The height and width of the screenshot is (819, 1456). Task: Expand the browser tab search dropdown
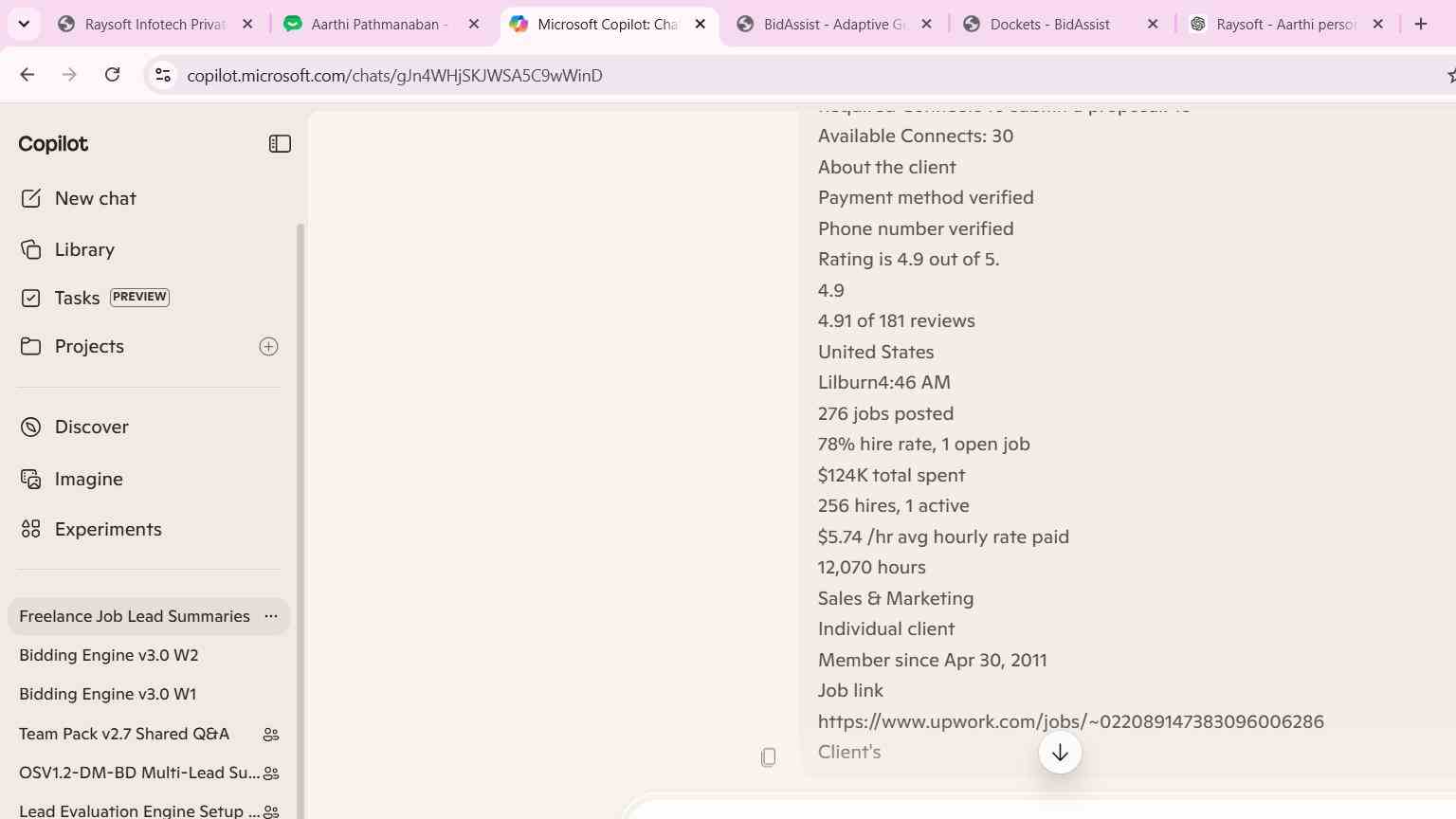[x=24, y=24]
